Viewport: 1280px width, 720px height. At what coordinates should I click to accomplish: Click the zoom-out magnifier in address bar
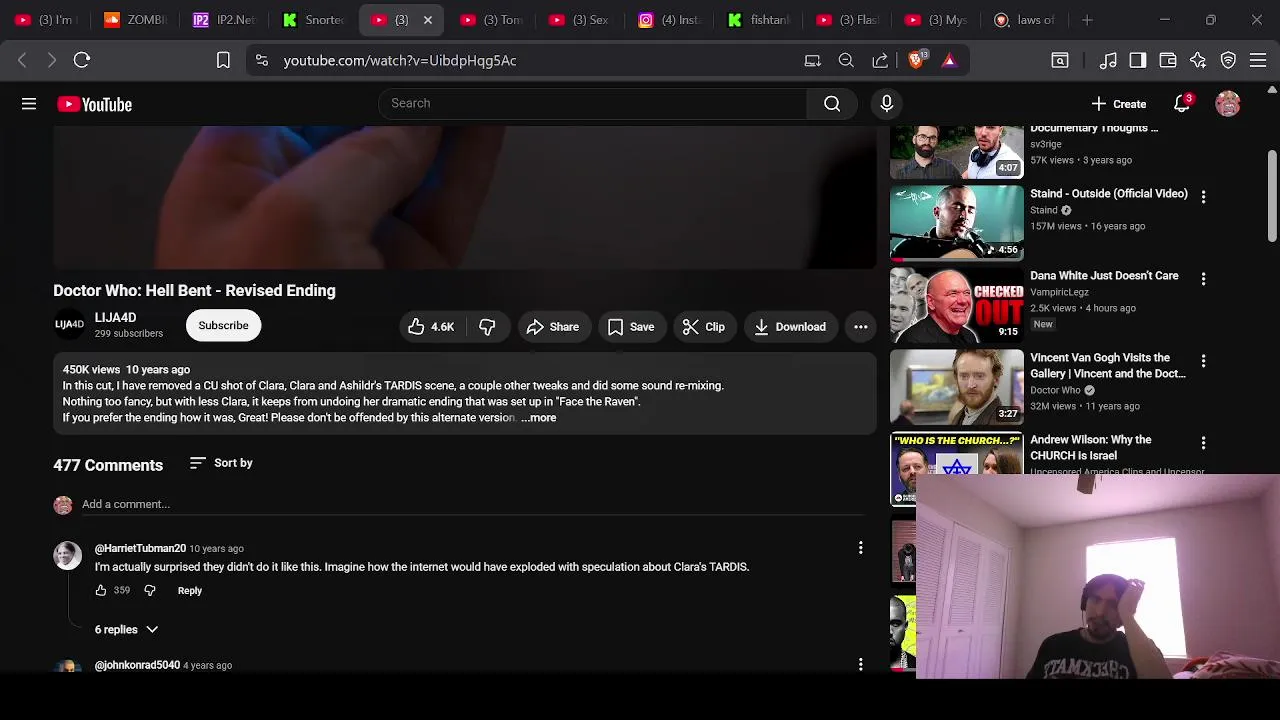[846, 60]
